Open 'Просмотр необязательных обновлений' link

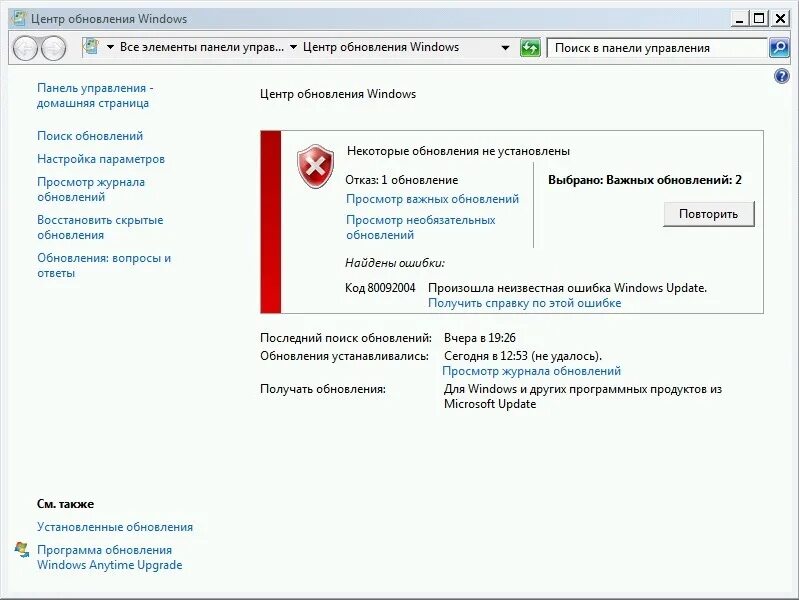coord(420,227)
